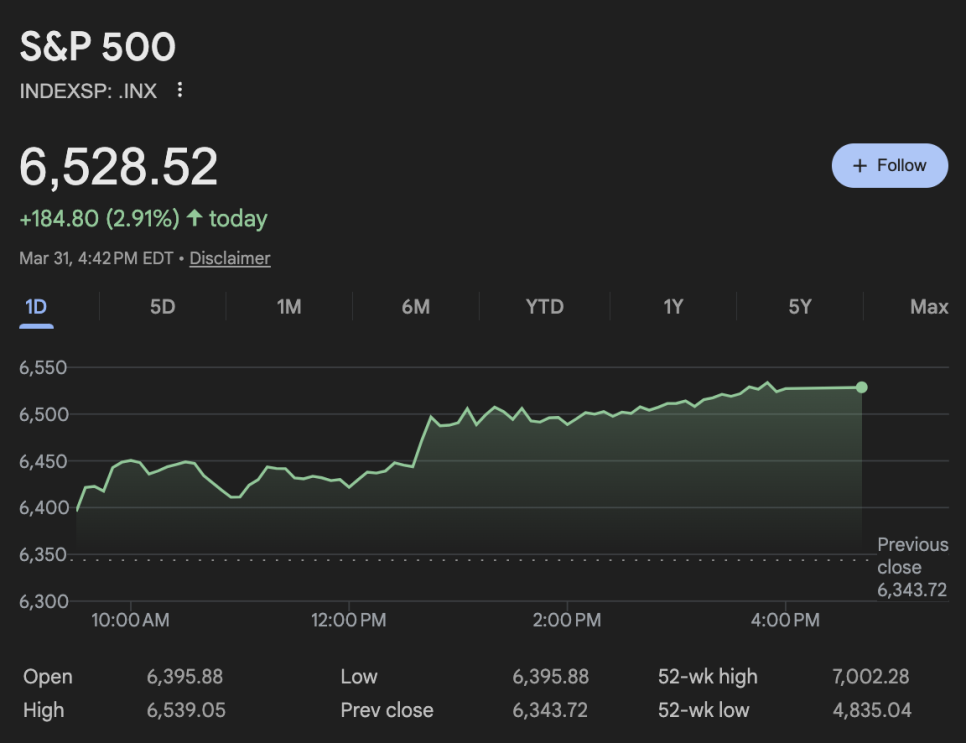Click the 52-wk high value 7,002.28
Screen dimensions: 966x743
870,677
